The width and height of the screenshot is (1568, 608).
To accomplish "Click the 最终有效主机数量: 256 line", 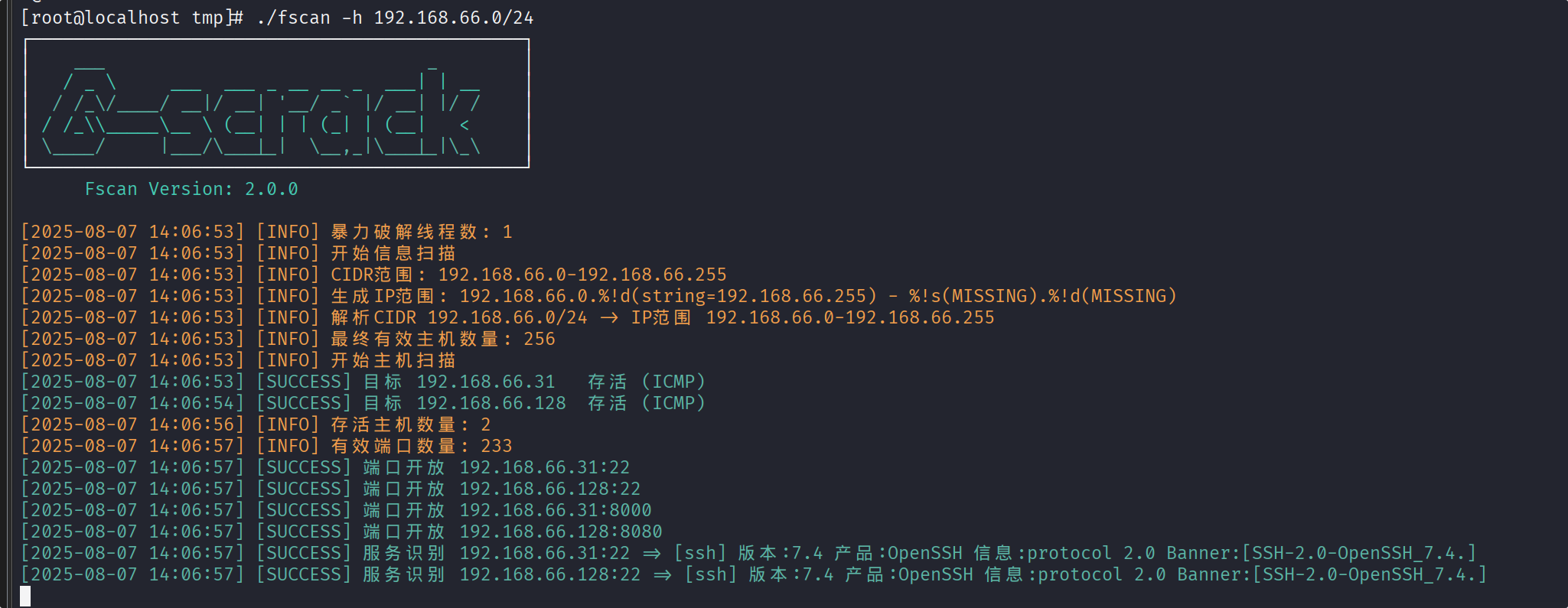I will (288, 339).
